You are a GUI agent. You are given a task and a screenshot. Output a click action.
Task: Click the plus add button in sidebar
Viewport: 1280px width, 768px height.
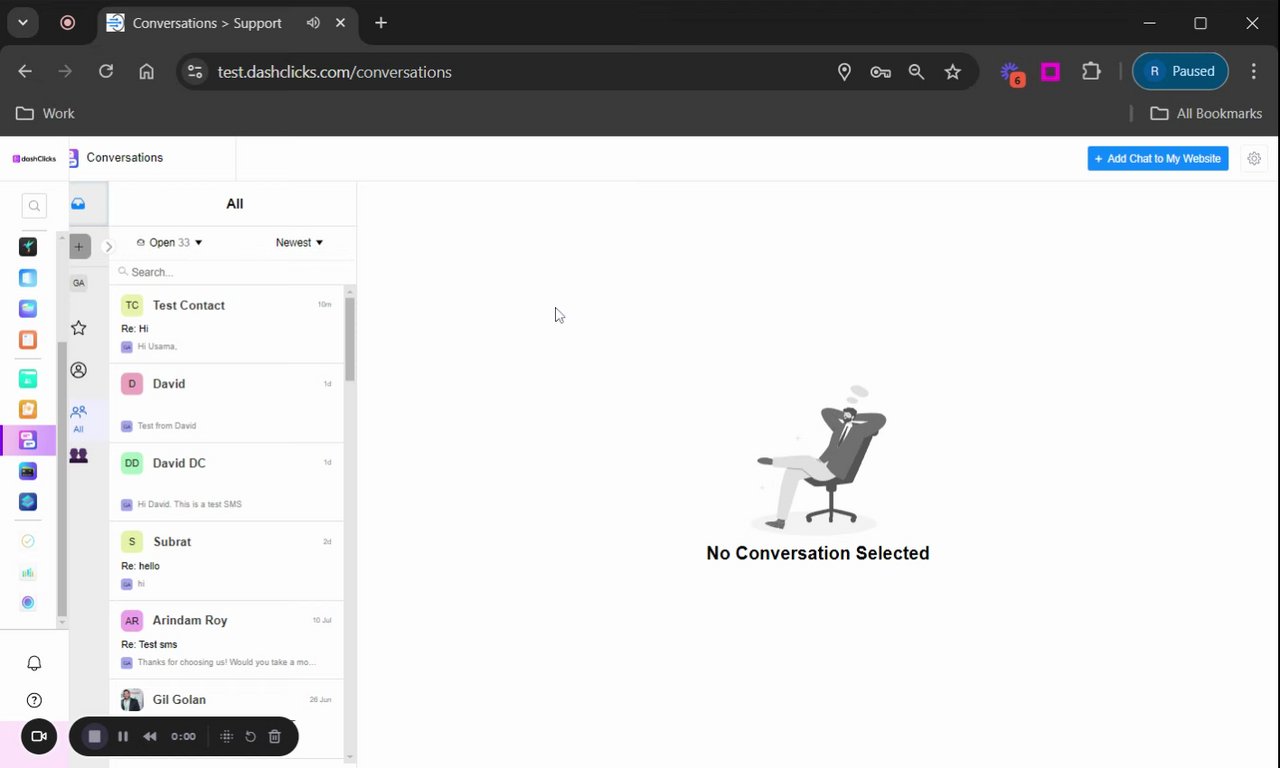click(79, 246)
